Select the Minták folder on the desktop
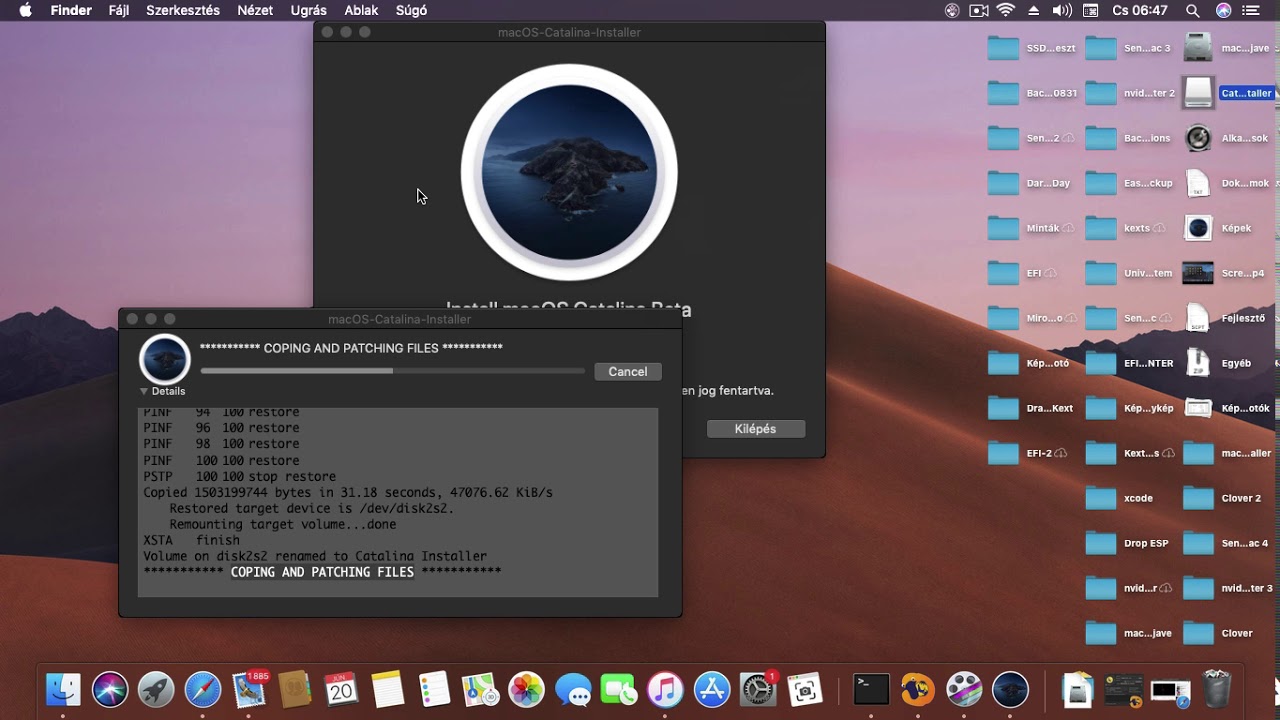Image resolution: width=1280 pixels, height=720 pixels. pos(1003,228)
